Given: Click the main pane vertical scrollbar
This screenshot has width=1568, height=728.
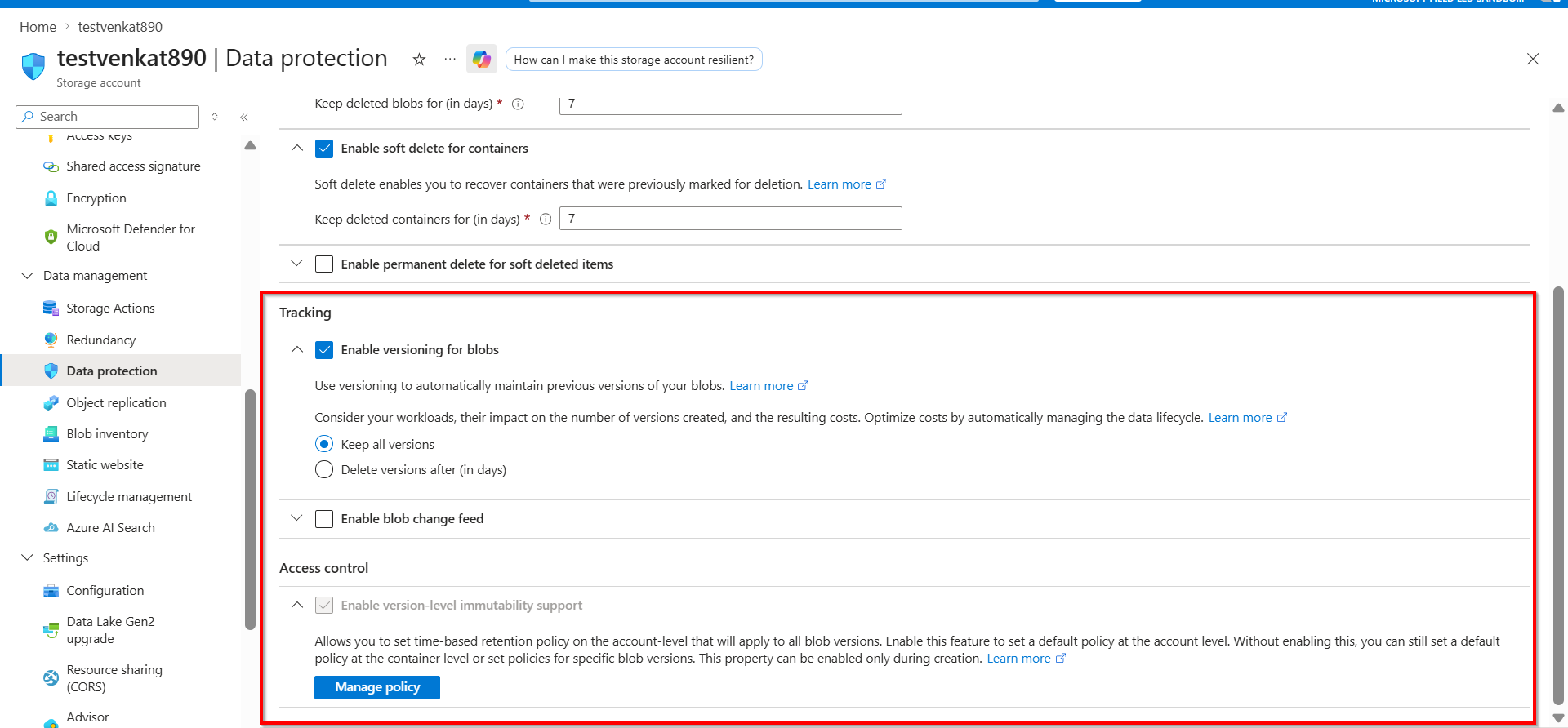Looking at the screenshot, I should pyautogui.click(x=1558, y=494).
